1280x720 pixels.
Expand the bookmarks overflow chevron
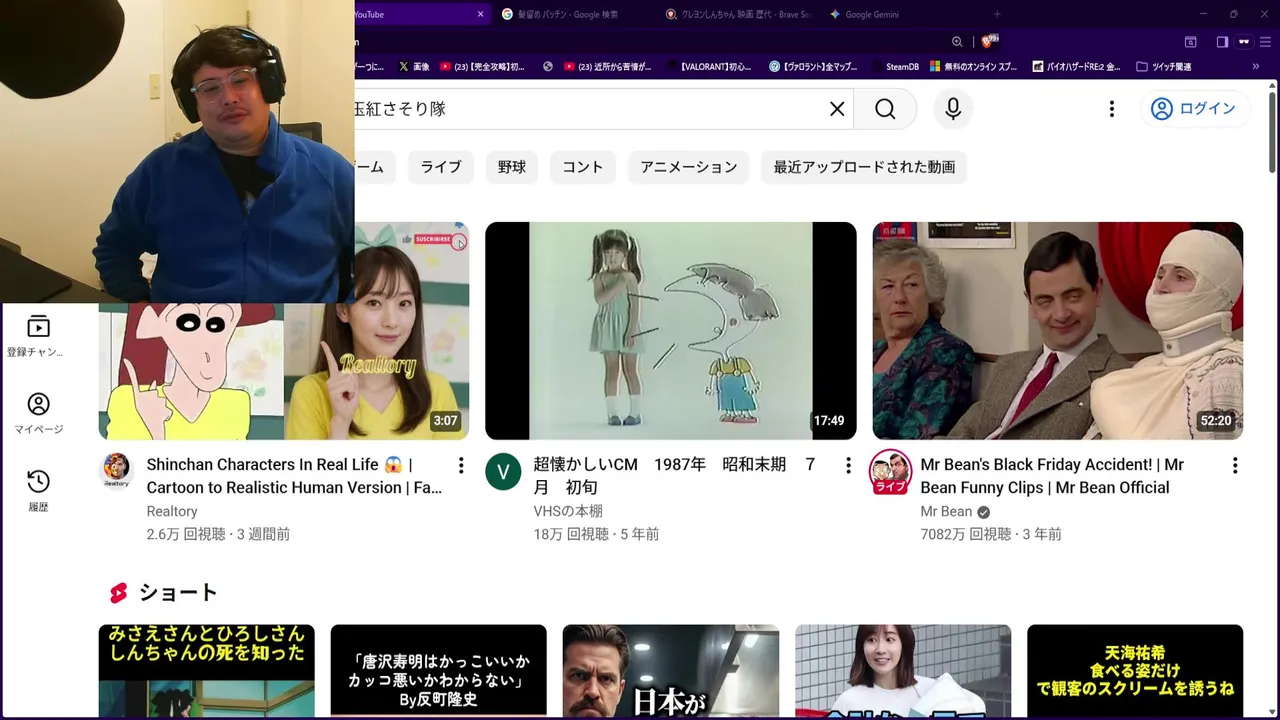[1255, 67]
